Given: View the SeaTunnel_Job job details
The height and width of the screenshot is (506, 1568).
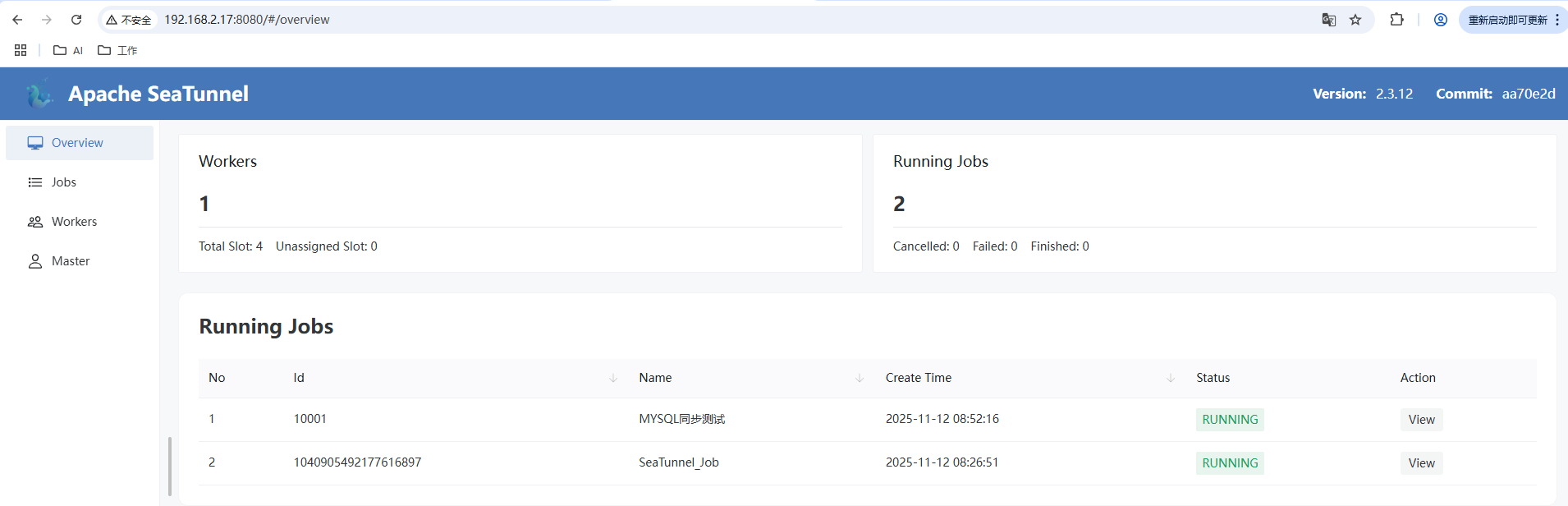Looking at the screenshot, I should (1421, 463).
